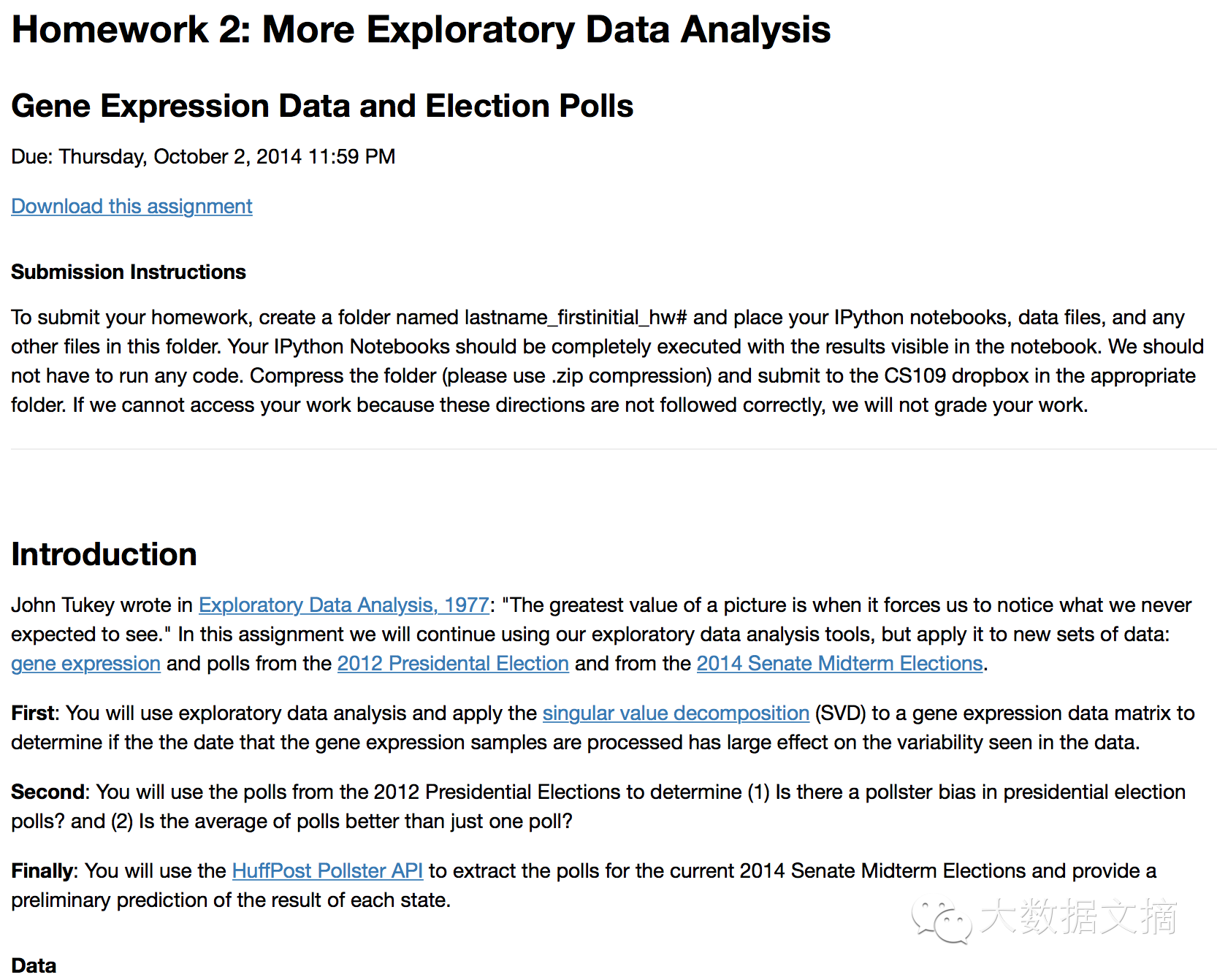Click the bold word First in the paragraph
The image size is (1217, 980).
33,713
